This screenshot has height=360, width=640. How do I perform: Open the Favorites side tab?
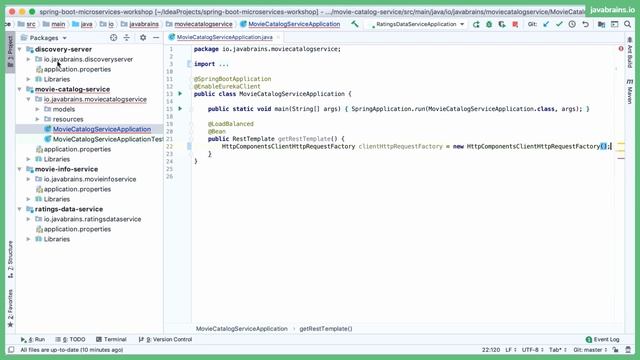click(10, 308)
